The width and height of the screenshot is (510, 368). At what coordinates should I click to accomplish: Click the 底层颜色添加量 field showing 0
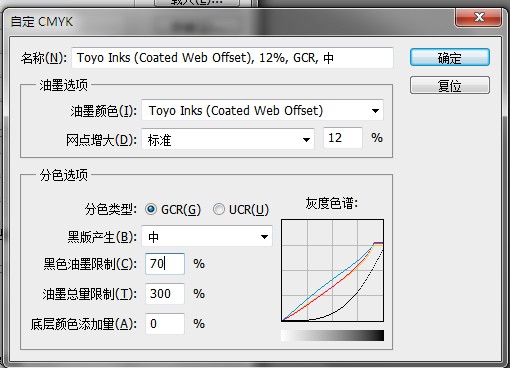(x=165, y=324)
